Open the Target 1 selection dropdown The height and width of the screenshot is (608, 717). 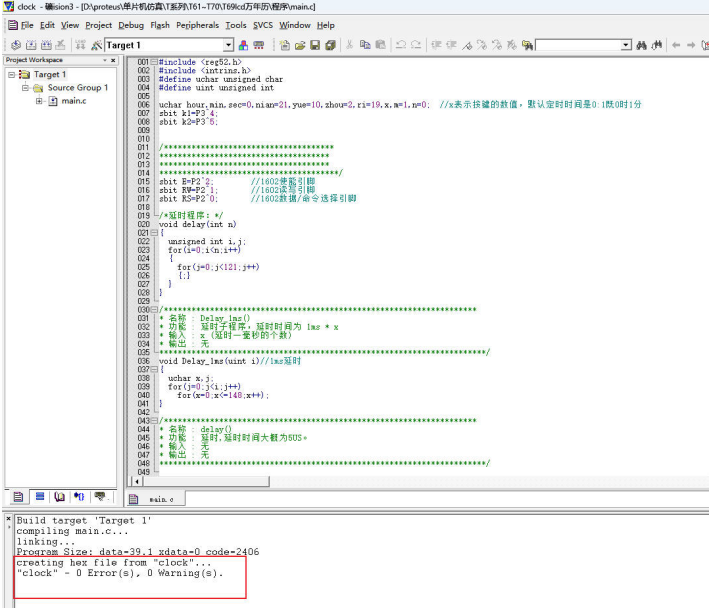228,45
